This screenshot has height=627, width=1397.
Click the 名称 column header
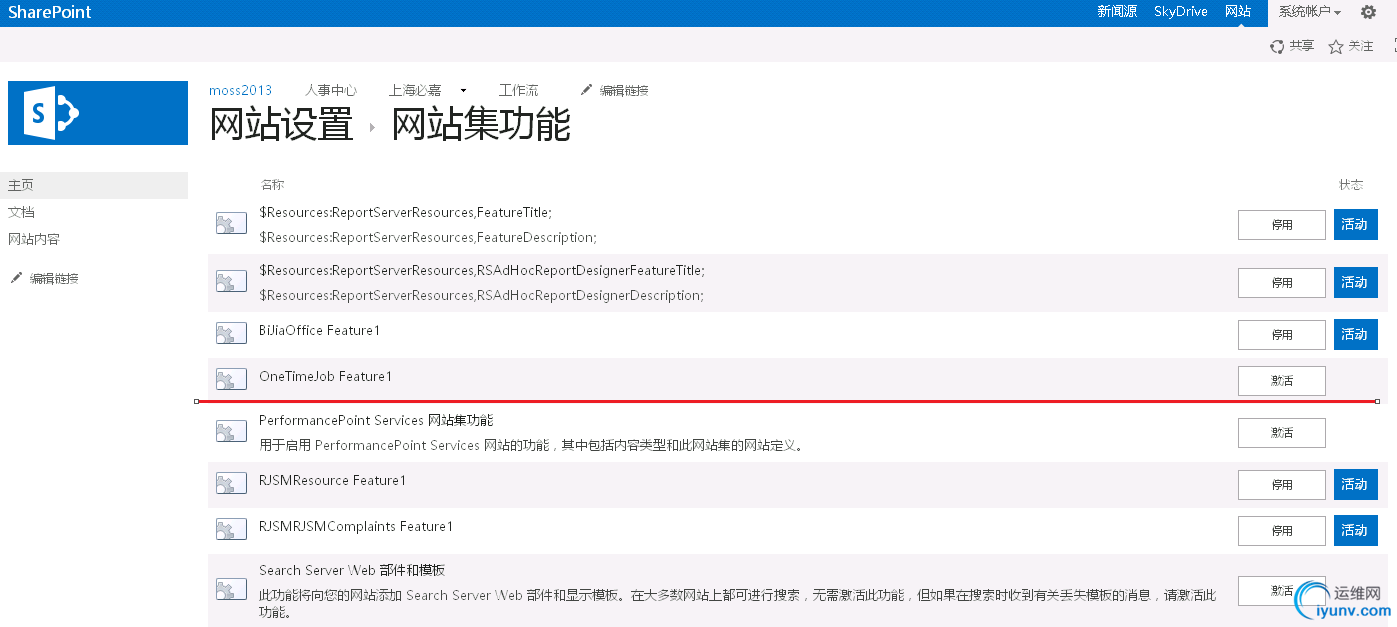tap(272, 185)
